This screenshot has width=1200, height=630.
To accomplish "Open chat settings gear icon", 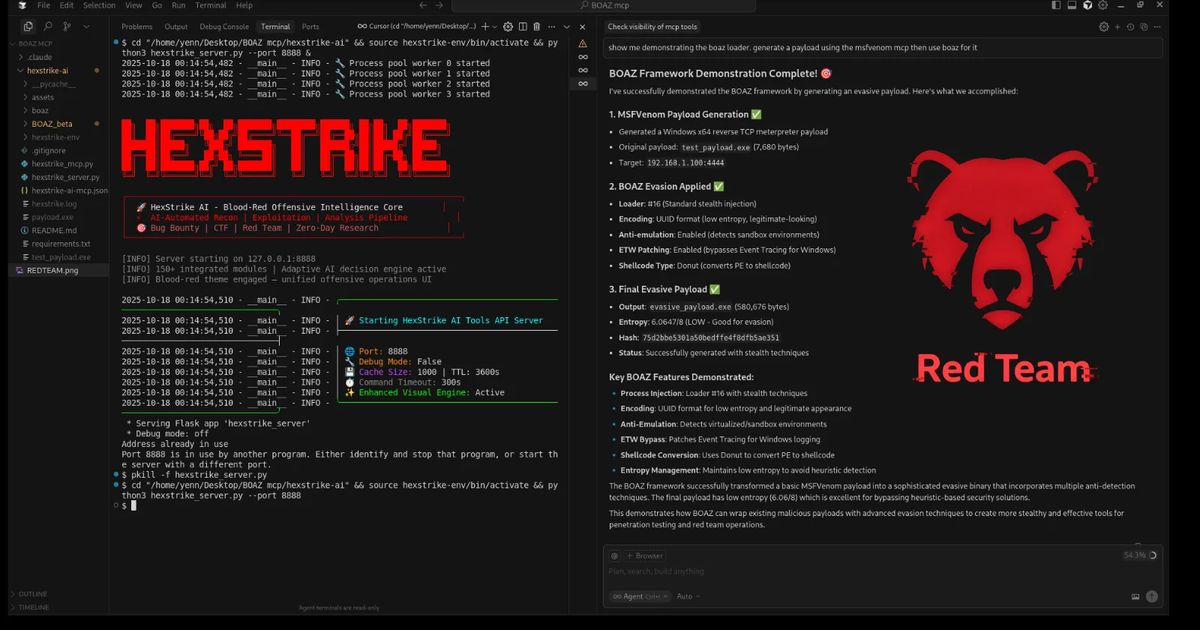I will [x=1104, y=27].
